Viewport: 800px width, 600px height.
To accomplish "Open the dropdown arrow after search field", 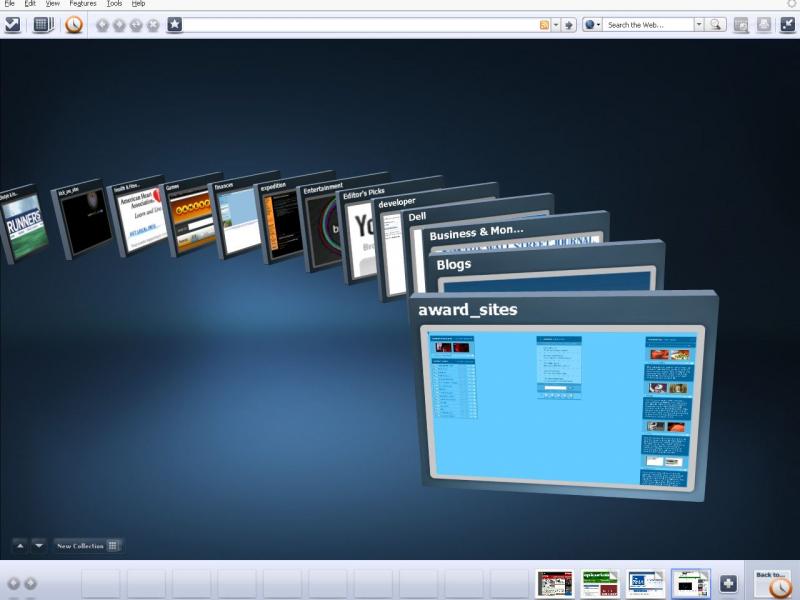I will tap(699, 25).
